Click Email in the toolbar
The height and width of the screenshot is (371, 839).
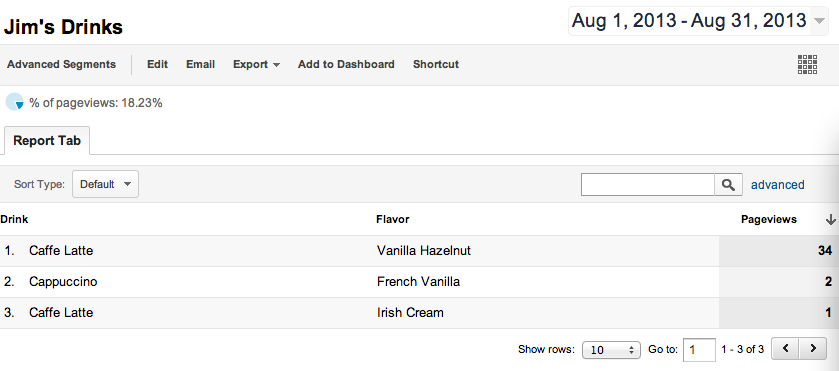click(201, 64)
